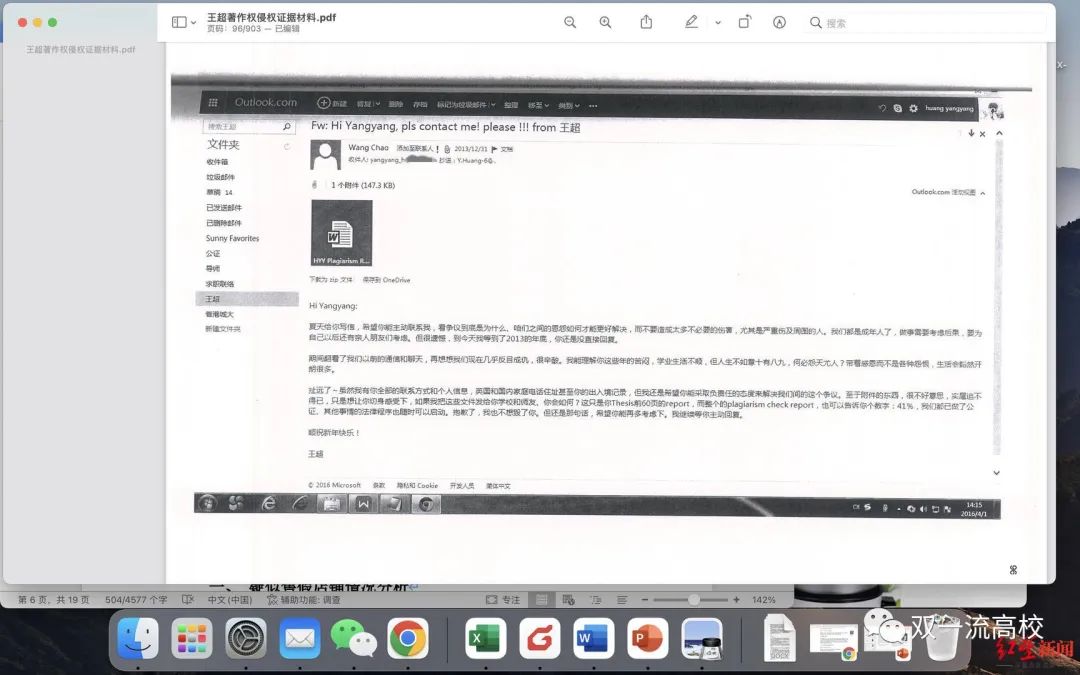
Task: Click the highlighted 王超 folder in scanned list
Action: click(247, 299)
